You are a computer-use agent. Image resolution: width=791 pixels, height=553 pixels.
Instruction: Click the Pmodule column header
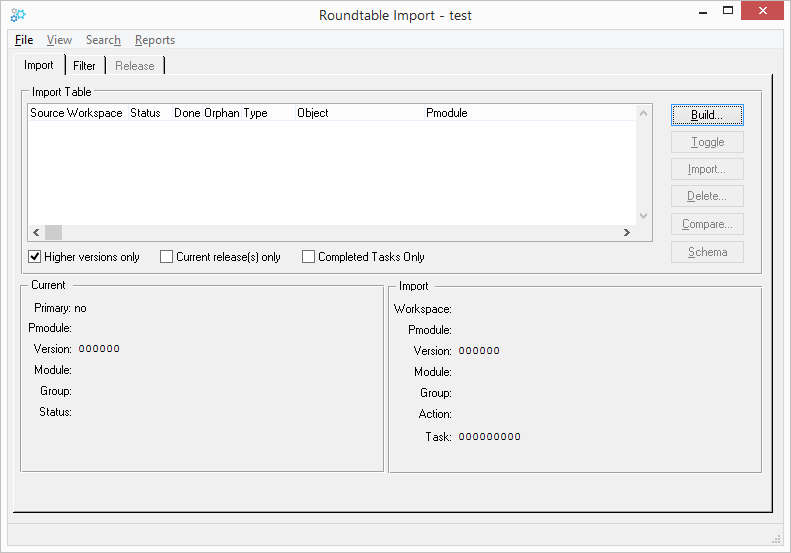pos(529,113)
